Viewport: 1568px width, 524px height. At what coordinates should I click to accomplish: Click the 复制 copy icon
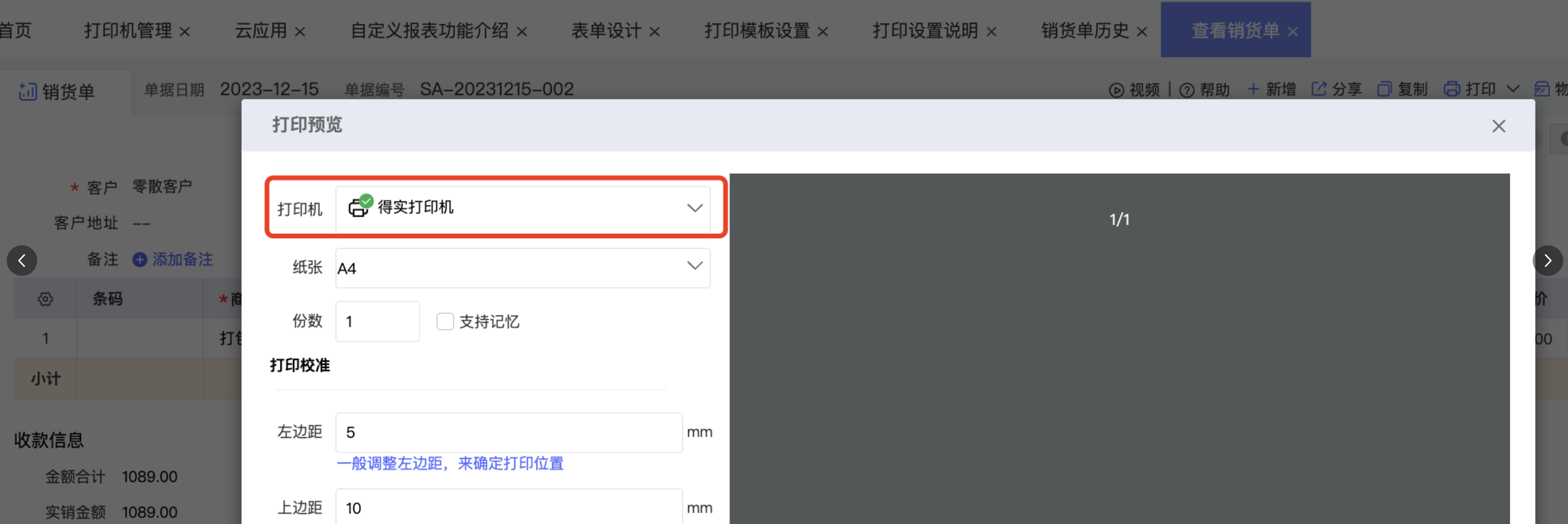tap(1384, 89)
